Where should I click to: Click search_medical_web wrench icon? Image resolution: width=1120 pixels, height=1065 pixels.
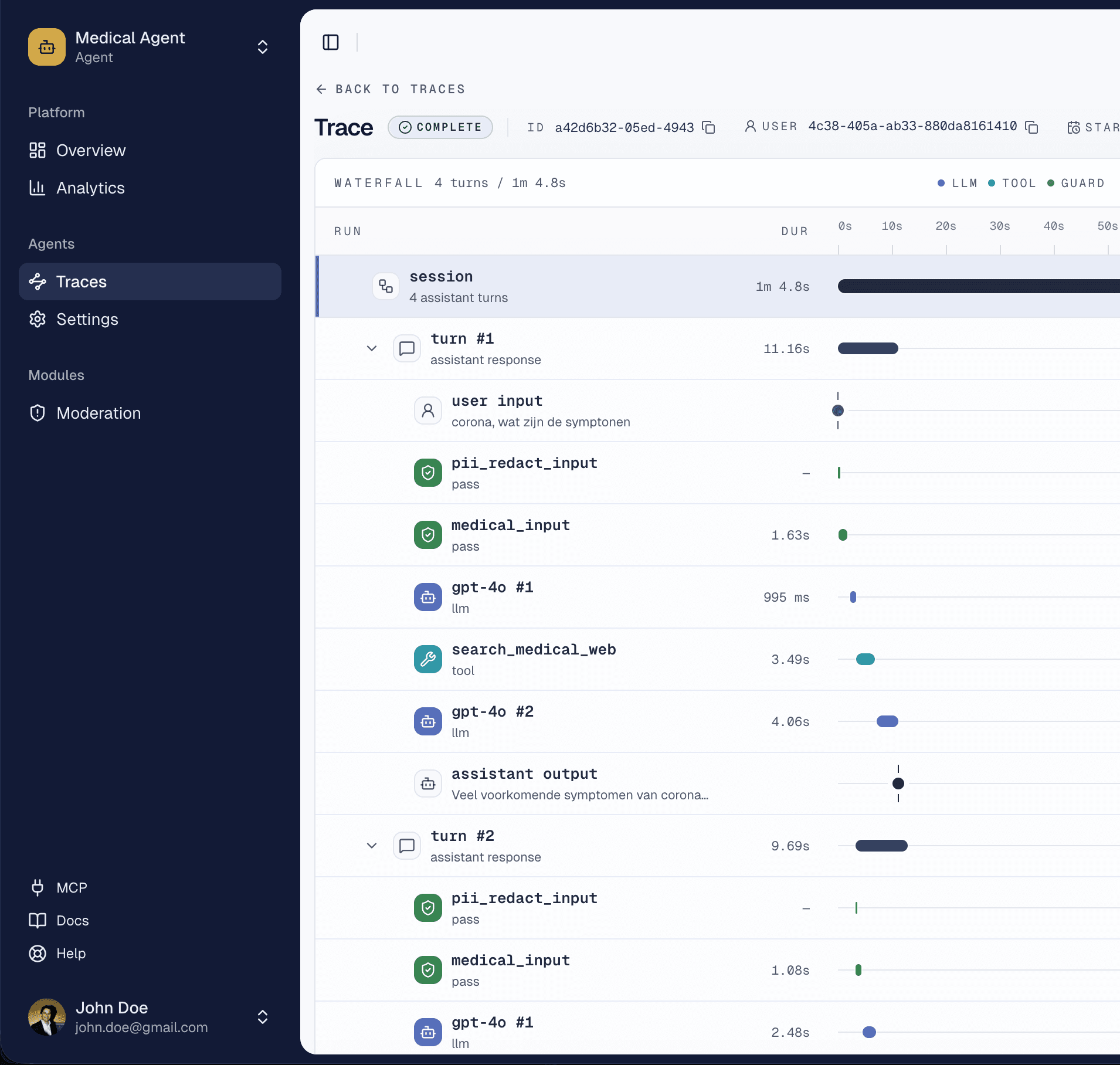click(x=428, y=659)
